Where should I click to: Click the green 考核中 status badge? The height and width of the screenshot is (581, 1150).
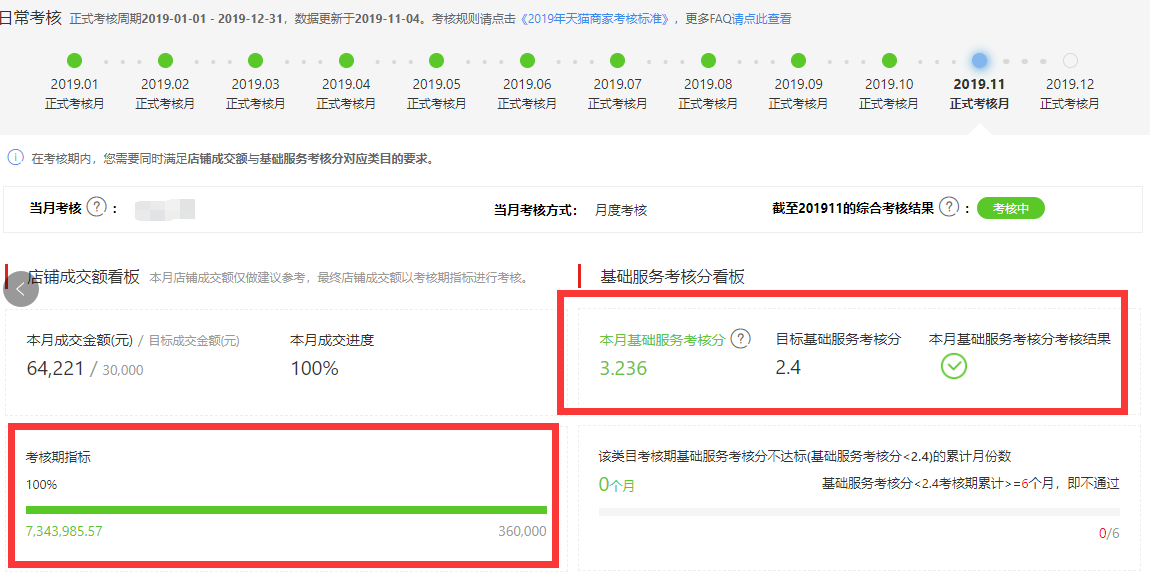(x=1011, y=208)
